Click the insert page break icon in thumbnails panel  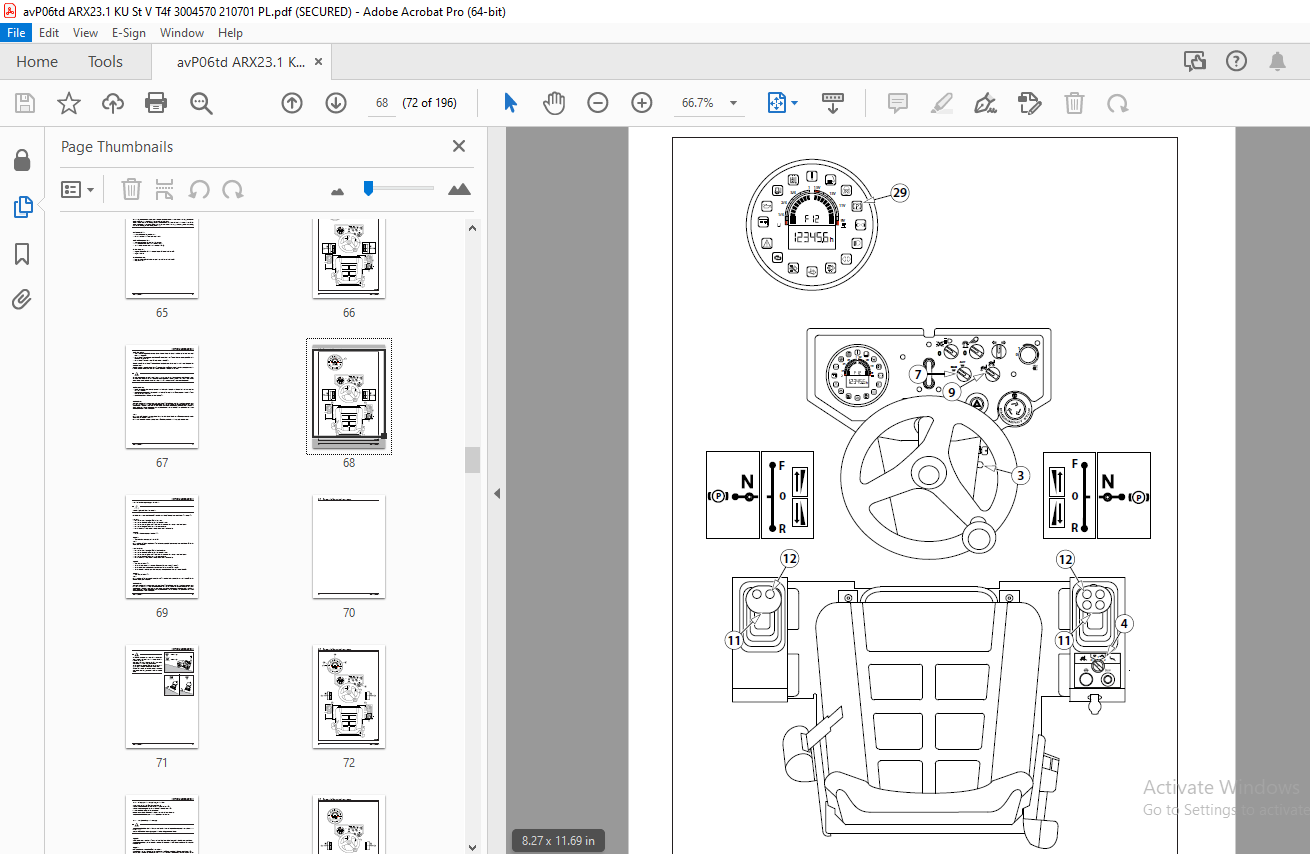(165, 189)
